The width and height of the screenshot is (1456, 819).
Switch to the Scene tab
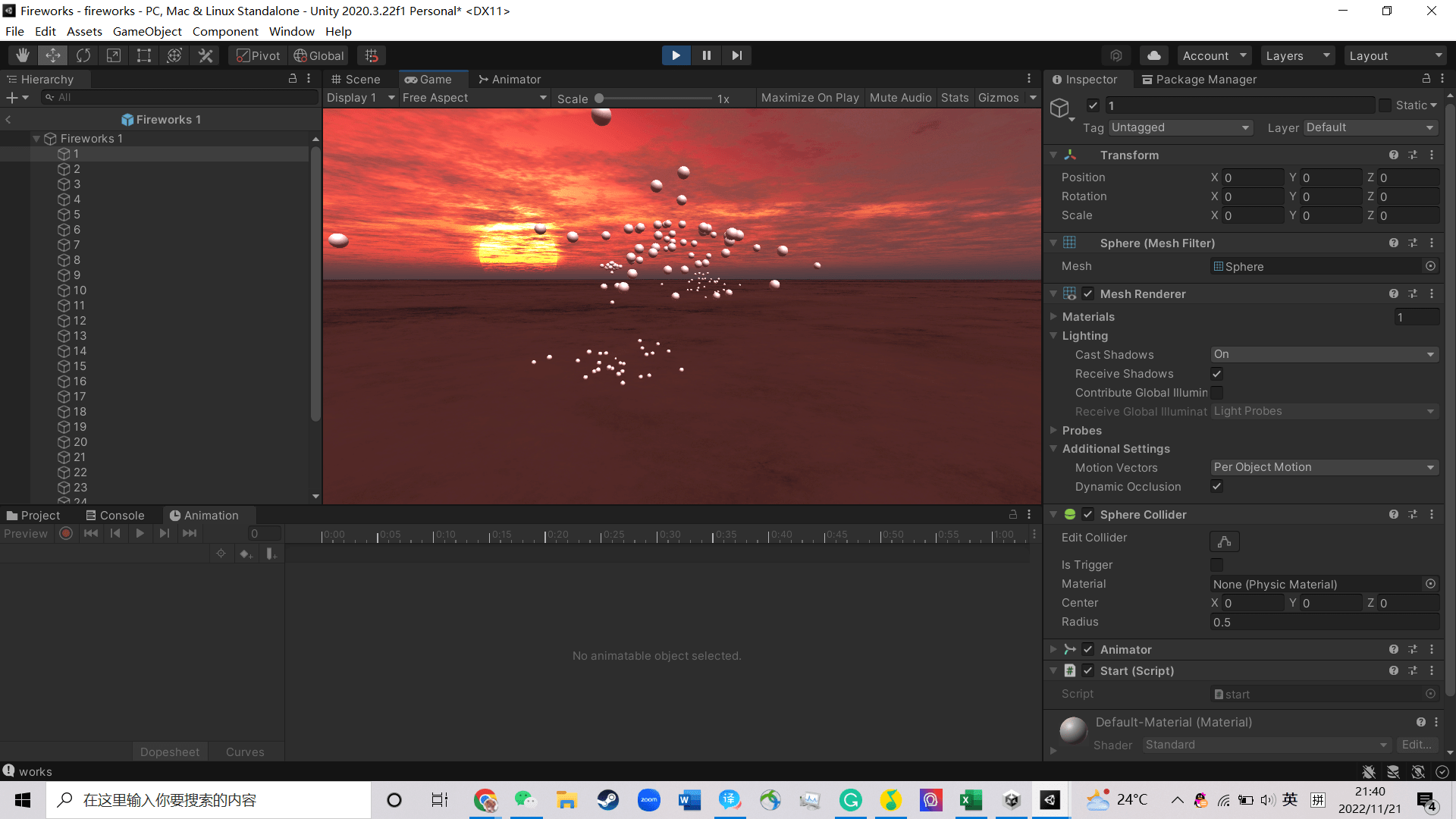(356, 79)
